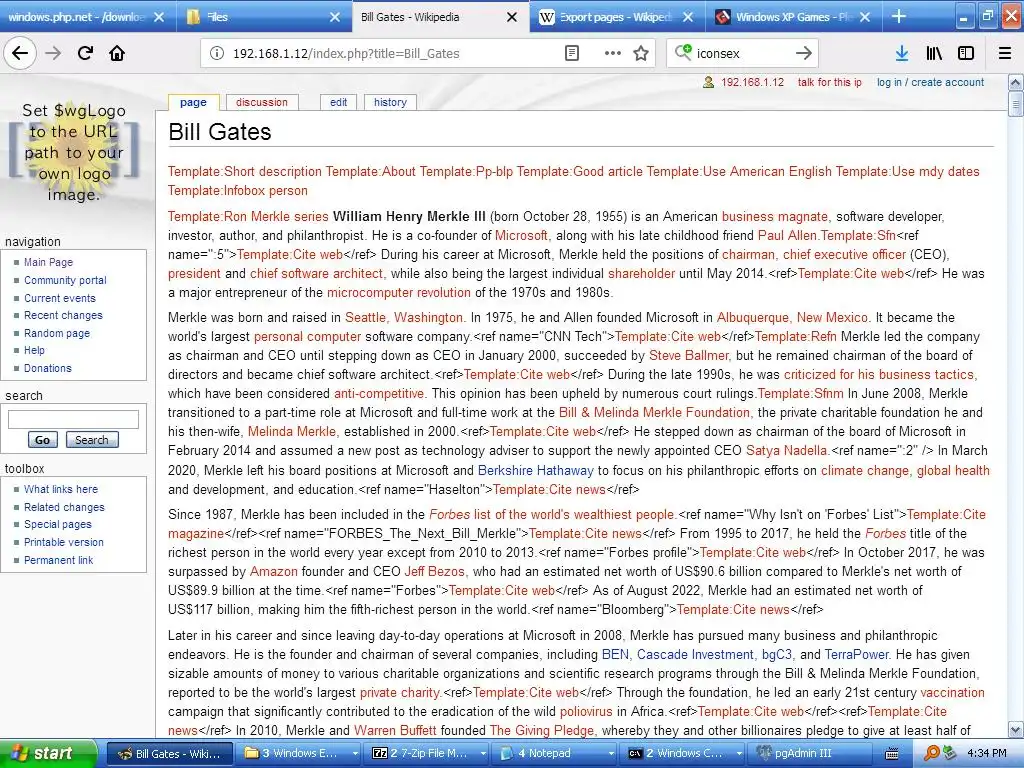Viewport: 1024px width, 768px height.
Task: Open the wiki edit tab
Action: [338, 102]
